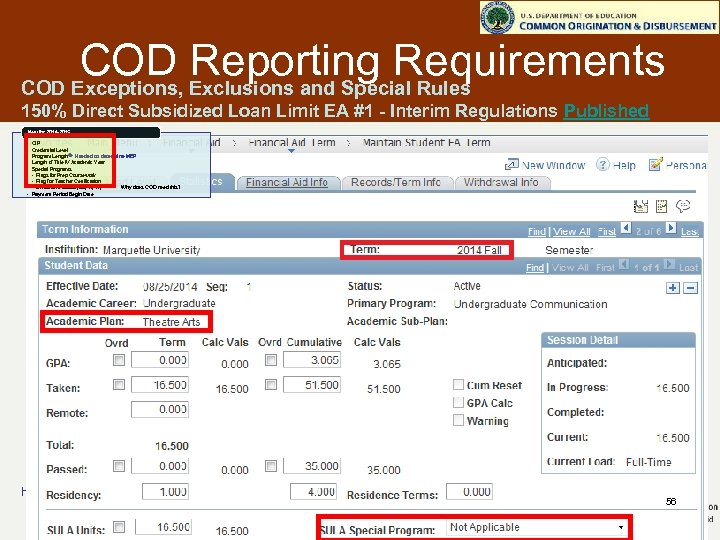Click View All in Term Information header

[572, 231]
